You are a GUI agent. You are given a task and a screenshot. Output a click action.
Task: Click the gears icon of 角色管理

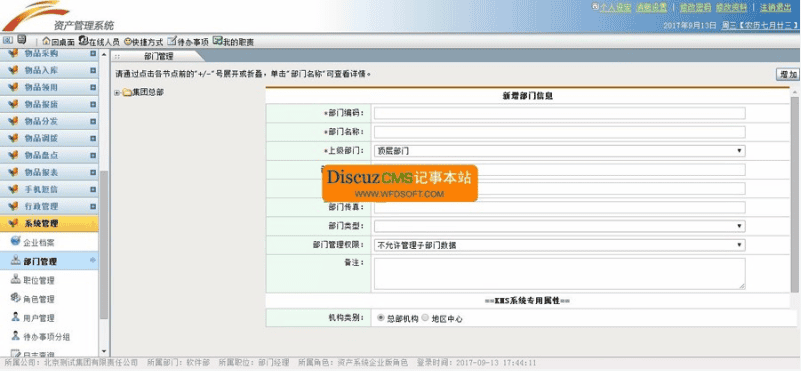point(15,298)
